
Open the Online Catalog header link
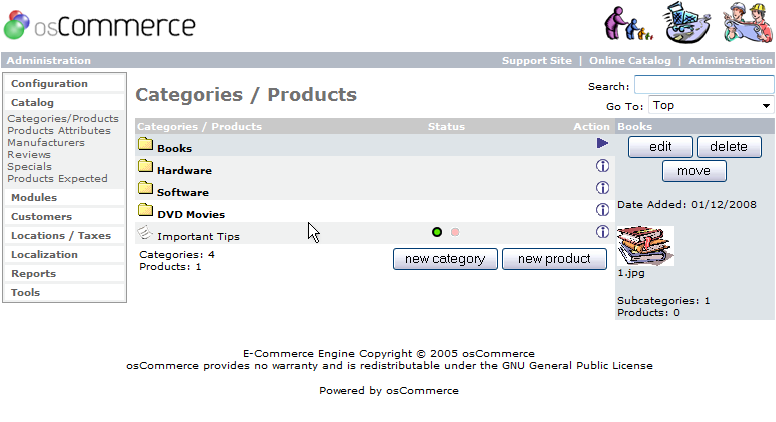[x=630, y=61]
